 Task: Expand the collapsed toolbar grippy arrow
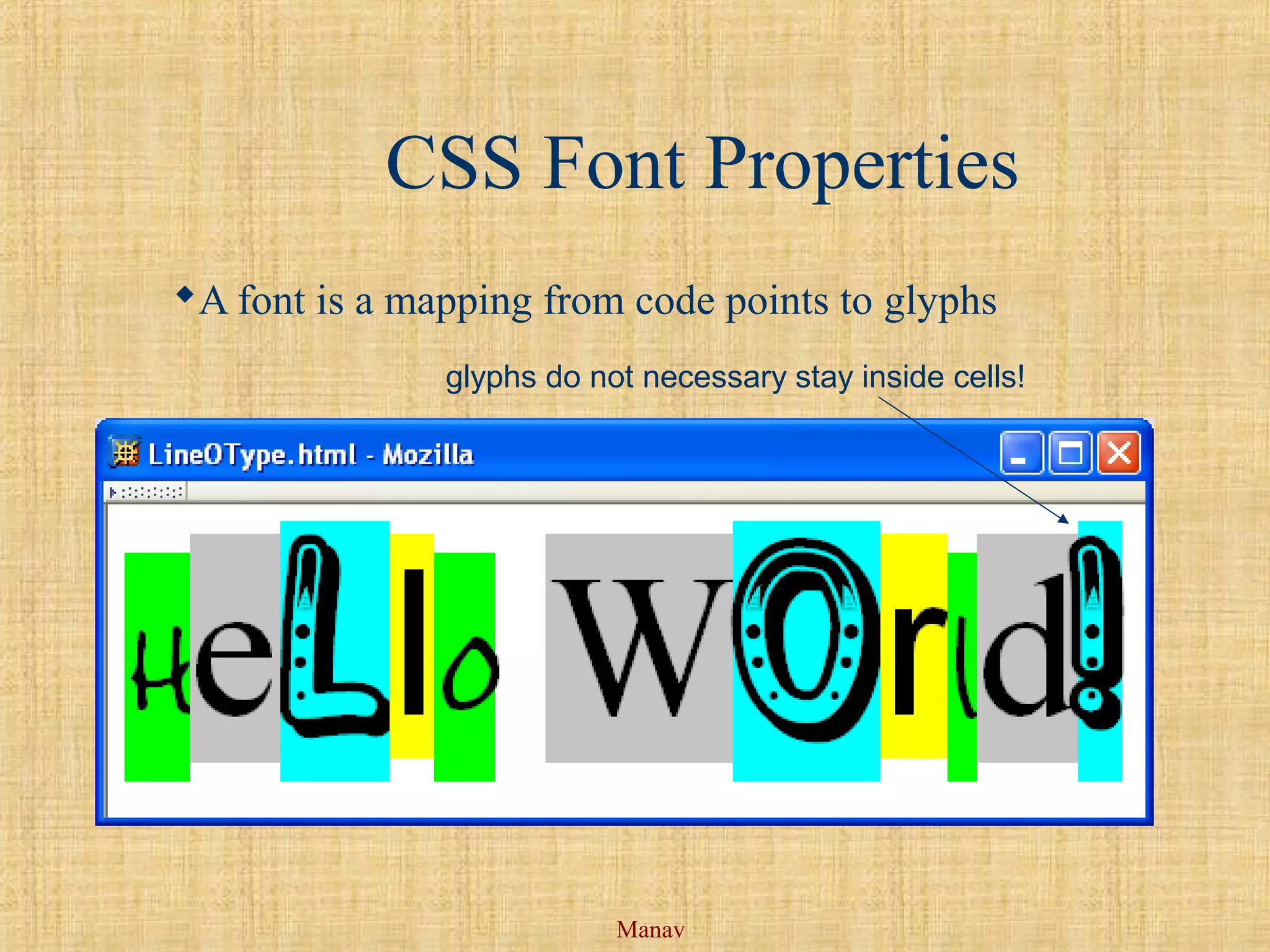point(113,493)
